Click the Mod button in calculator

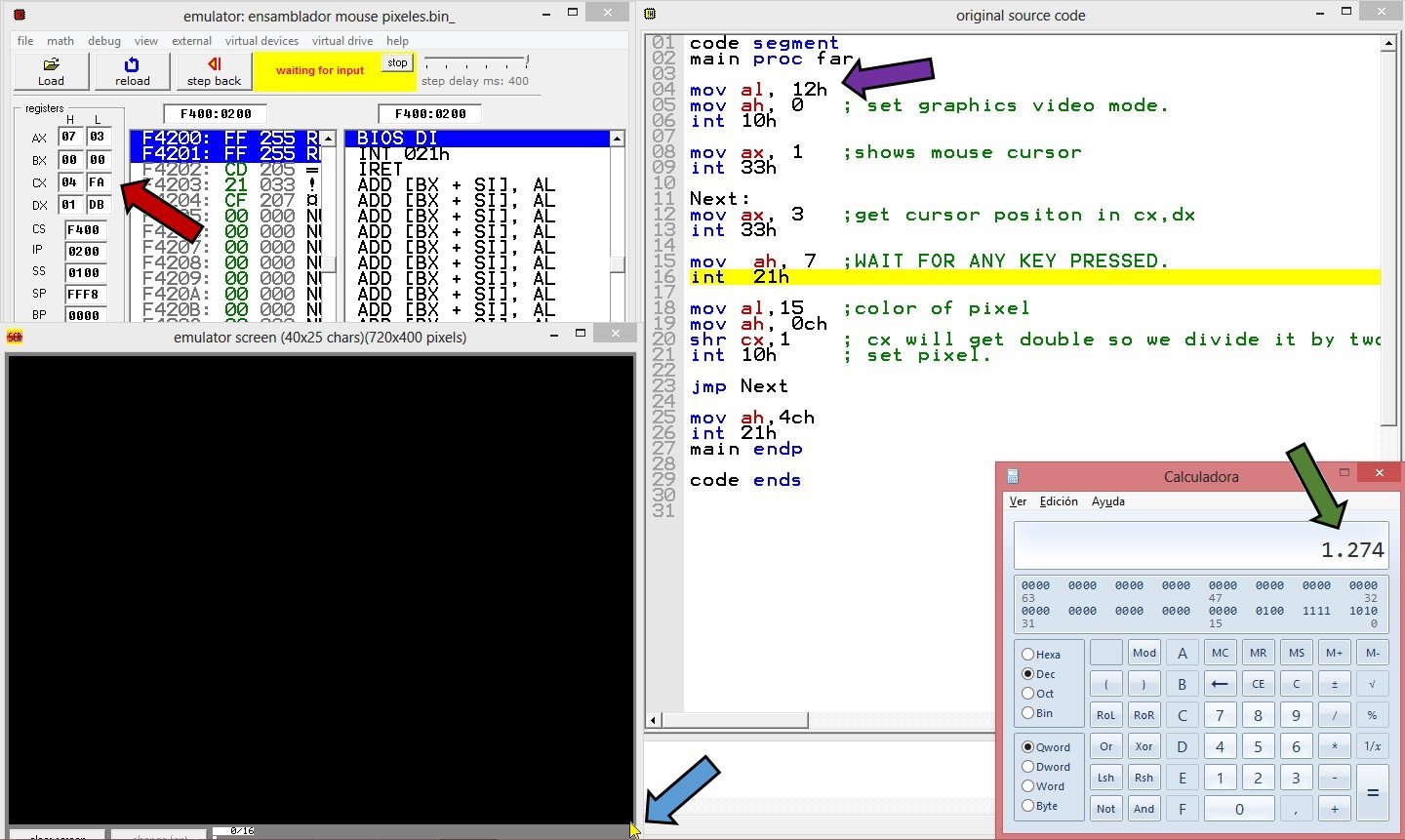coord(1144,653)
